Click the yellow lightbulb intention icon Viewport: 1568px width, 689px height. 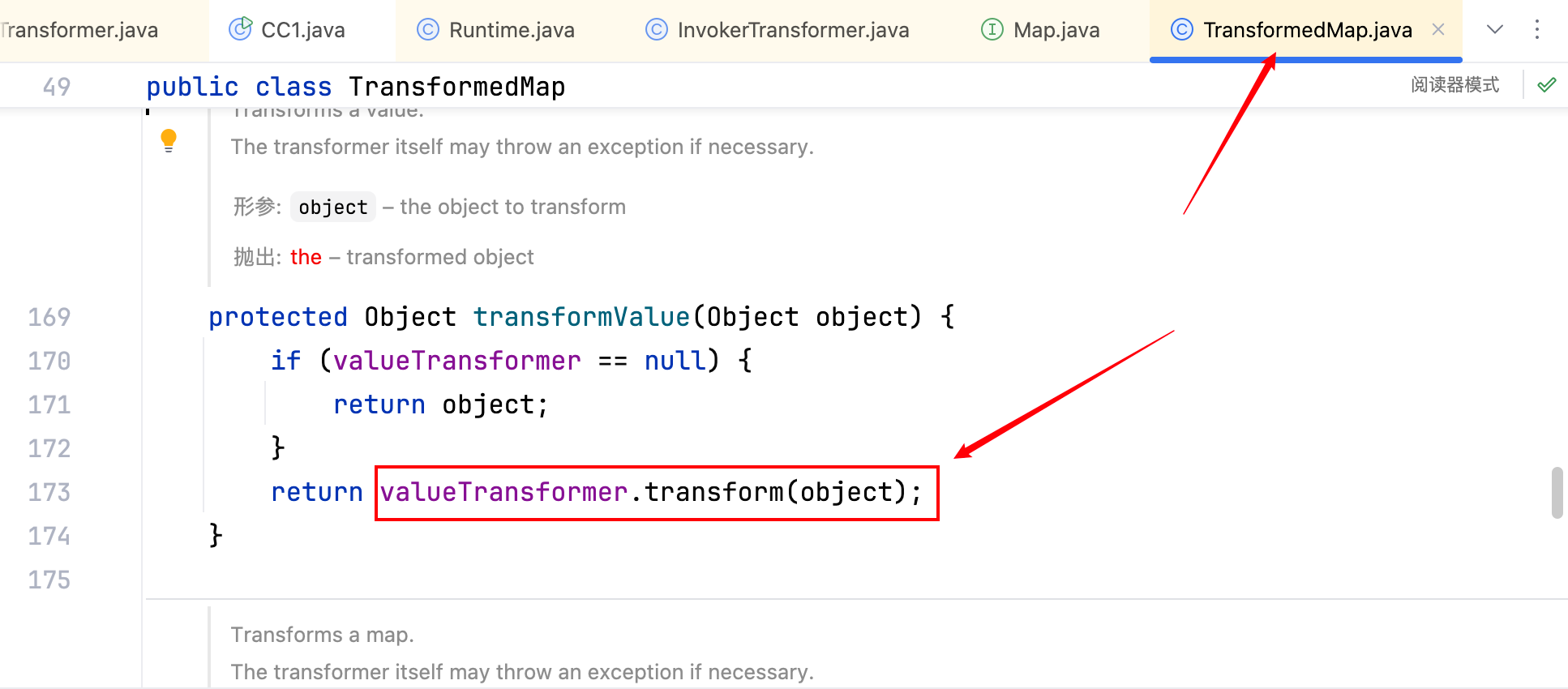click(x=169, y=139)
